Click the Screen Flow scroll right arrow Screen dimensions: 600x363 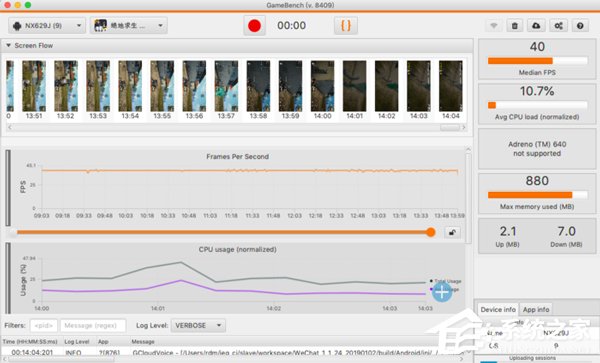[x=464, y=127]
